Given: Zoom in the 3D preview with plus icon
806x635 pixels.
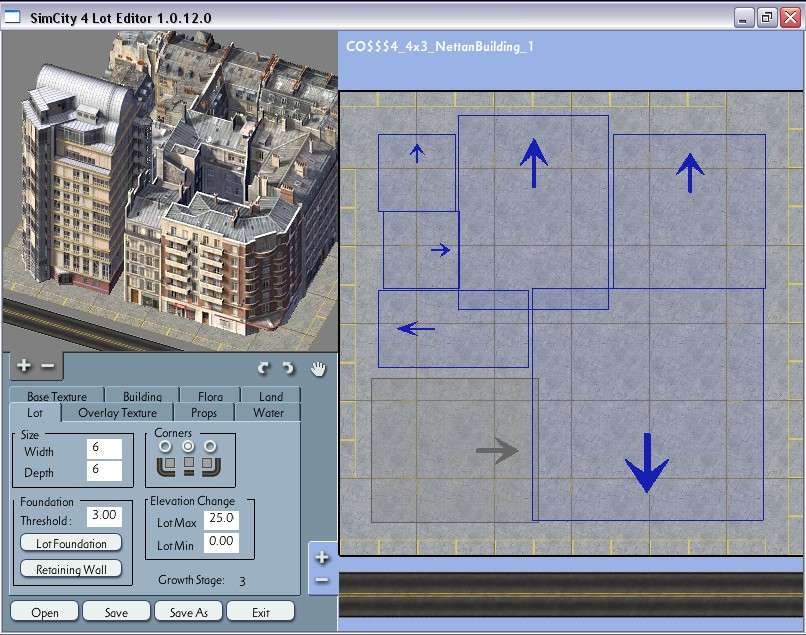Looking at the screenshot, I should 24,366.
